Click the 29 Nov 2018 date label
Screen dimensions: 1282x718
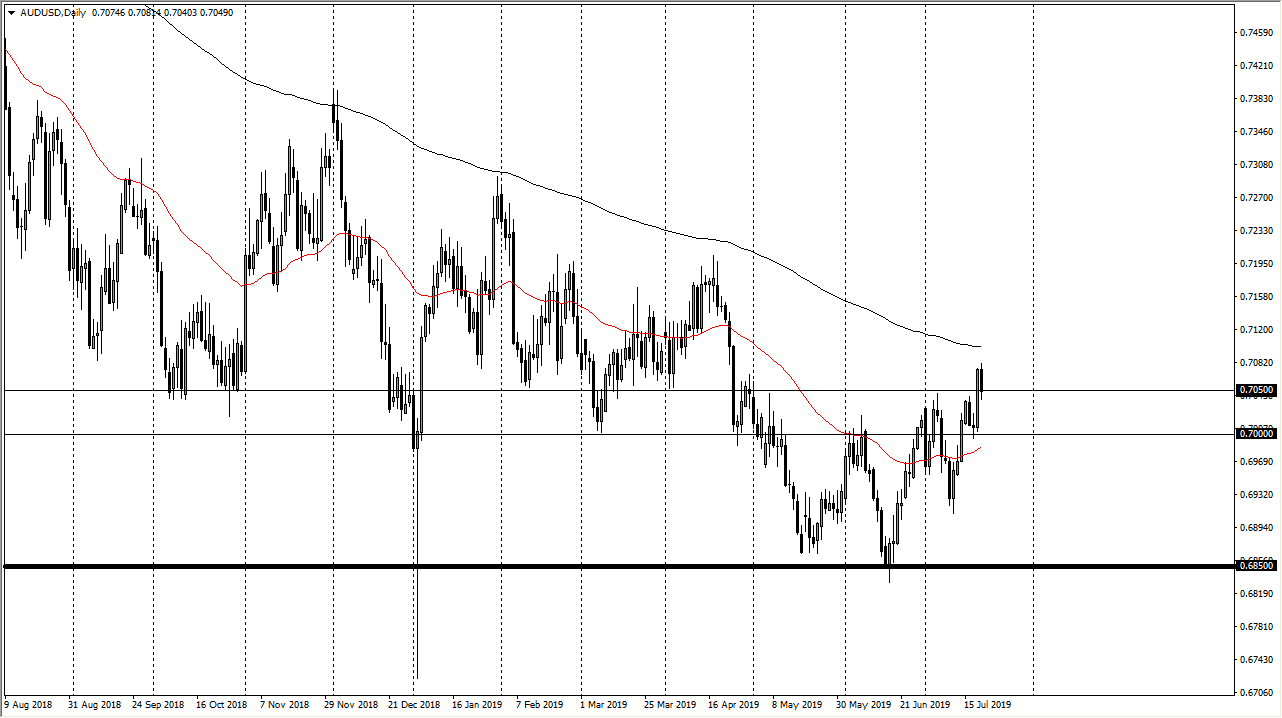pyautogui.click(x=349, y=704)
